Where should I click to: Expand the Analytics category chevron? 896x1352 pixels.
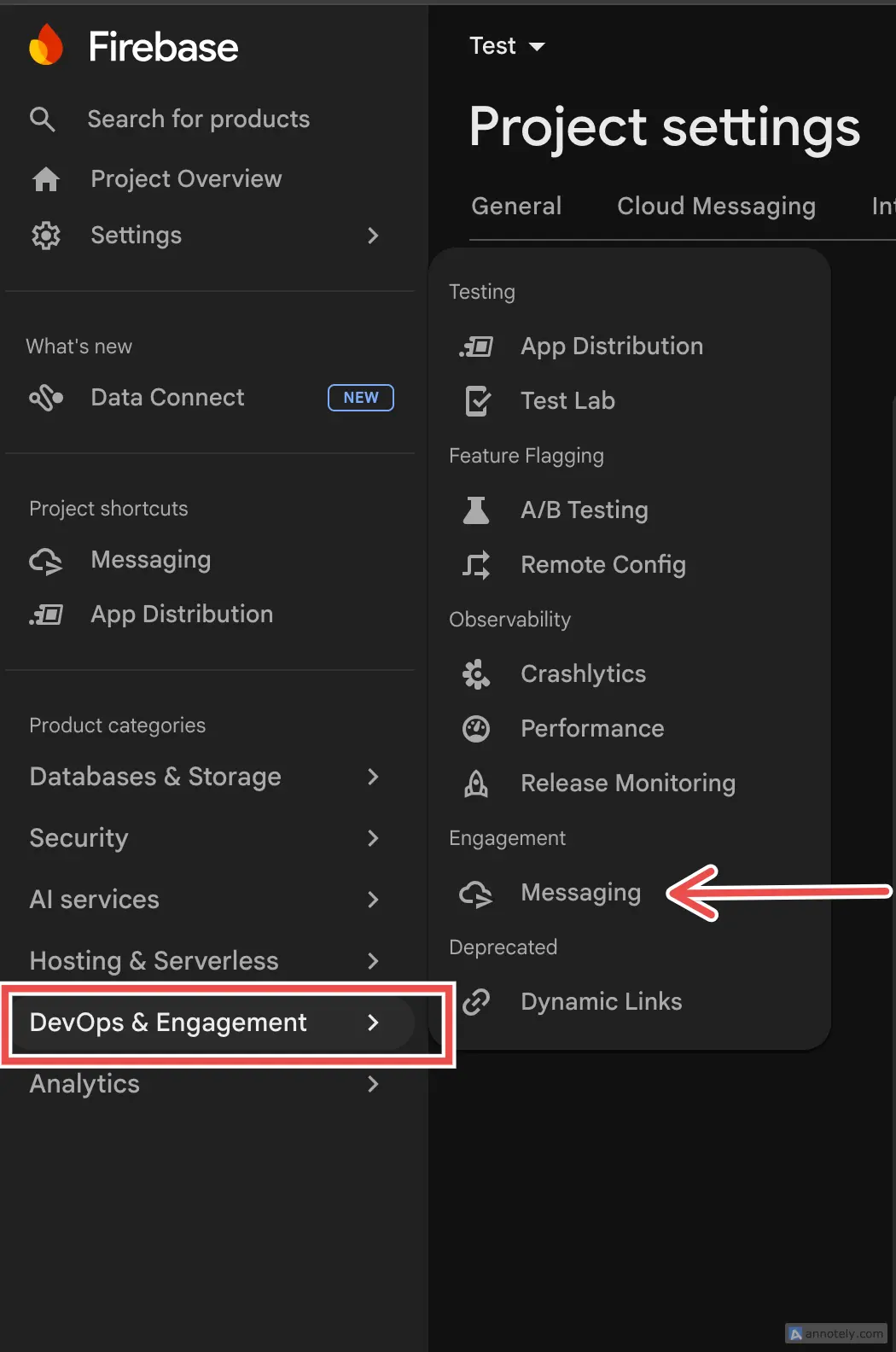[x=373, y=1084]
